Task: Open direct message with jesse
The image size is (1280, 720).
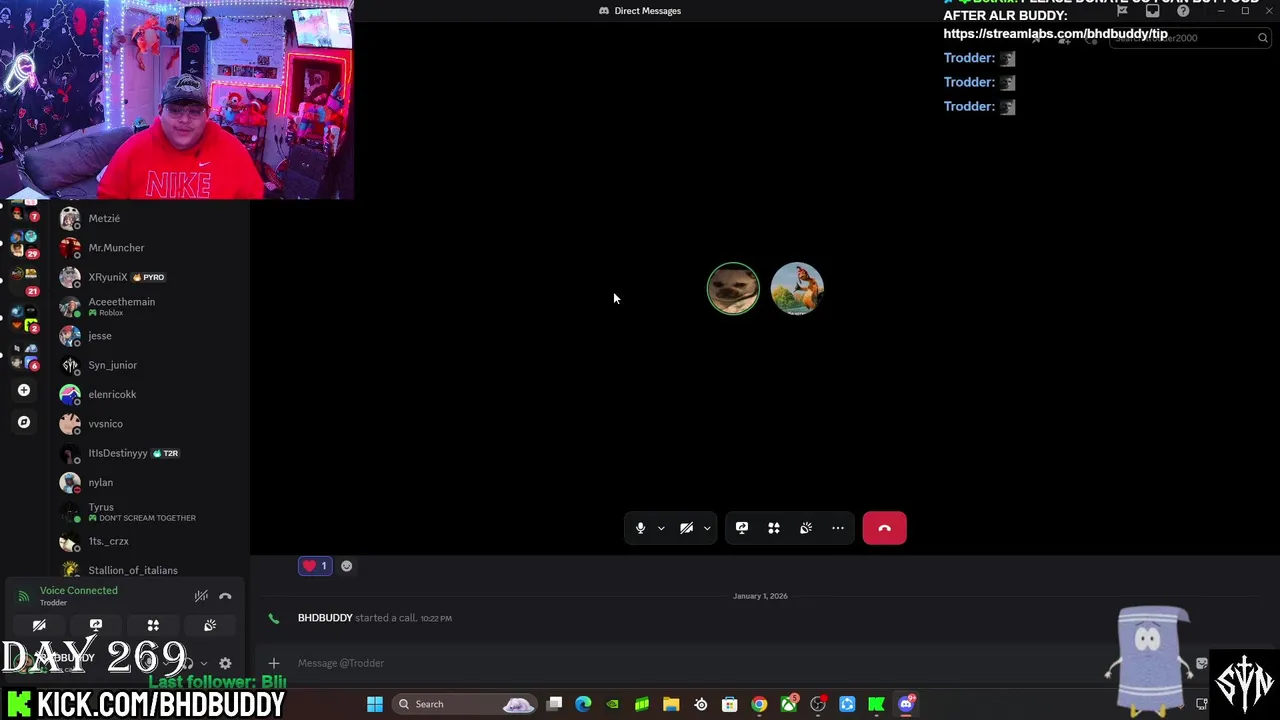Action: coord(150,336)
